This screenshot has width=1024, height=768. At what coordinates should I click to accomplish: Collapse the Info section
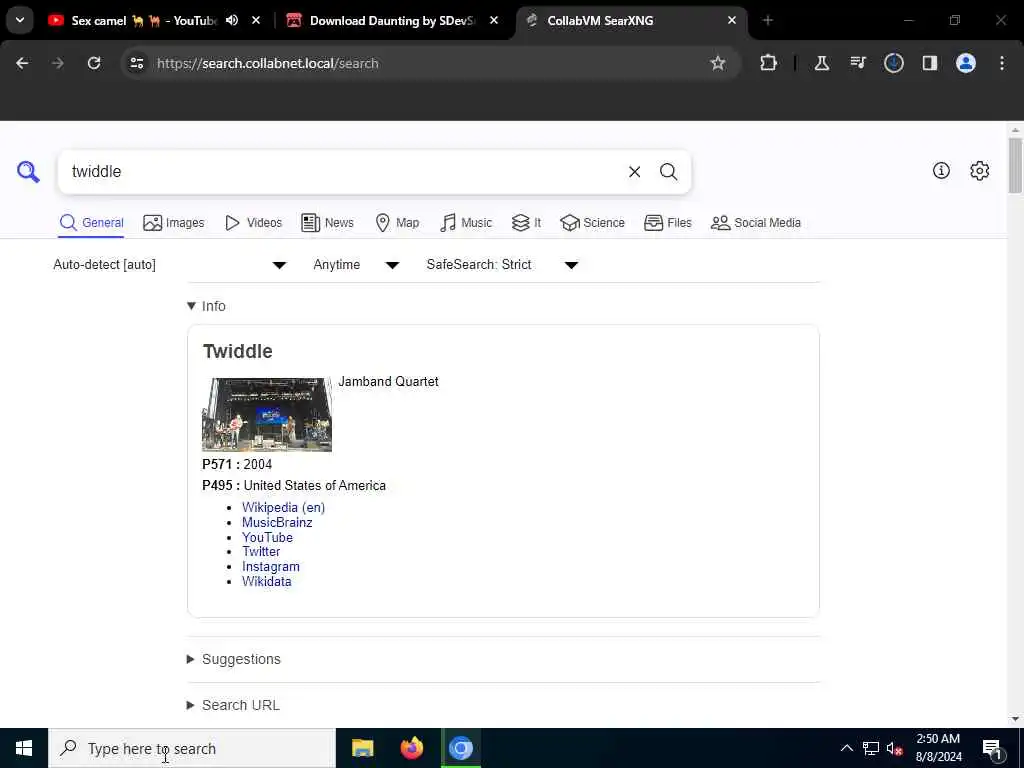point(206,306)
